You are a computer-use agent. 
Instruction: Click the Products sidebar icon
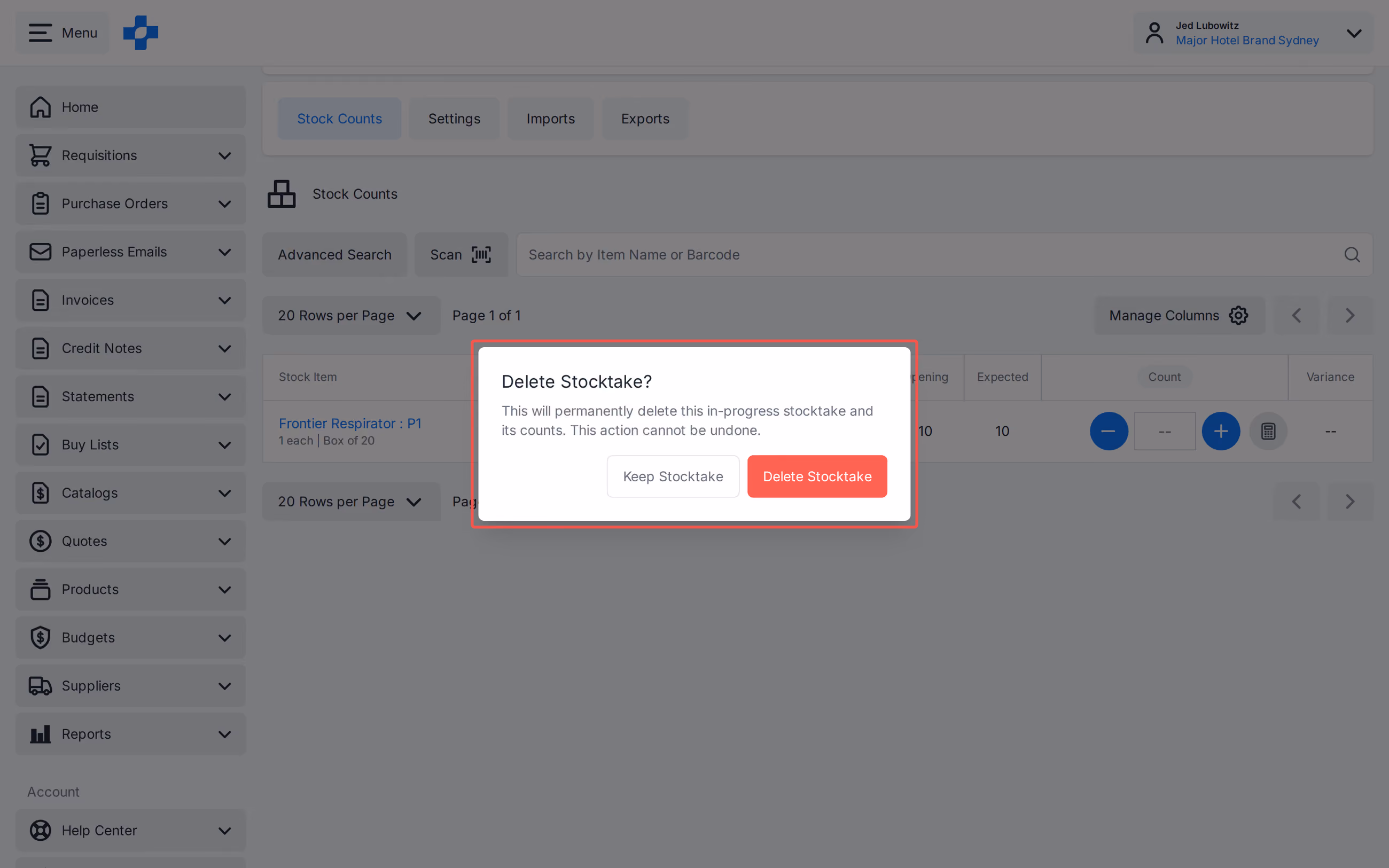point(40,589)
